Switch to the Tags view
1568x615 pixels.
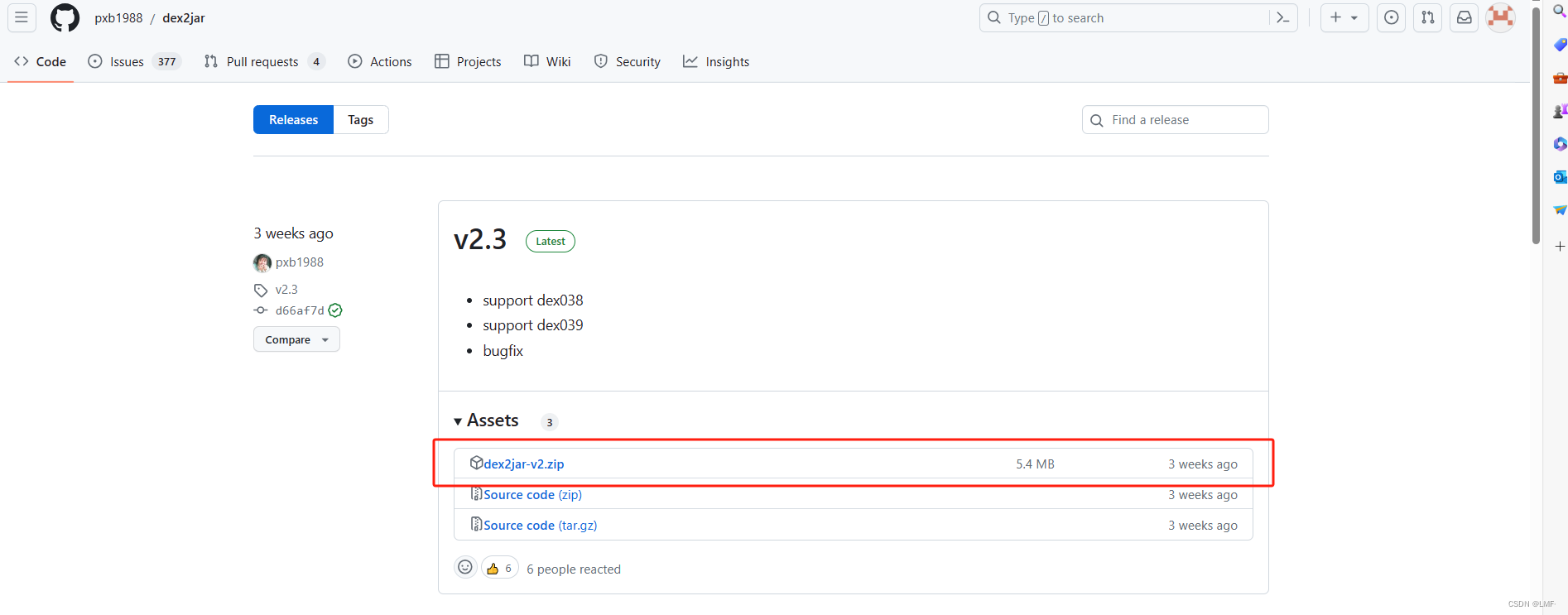coord(361,119)
